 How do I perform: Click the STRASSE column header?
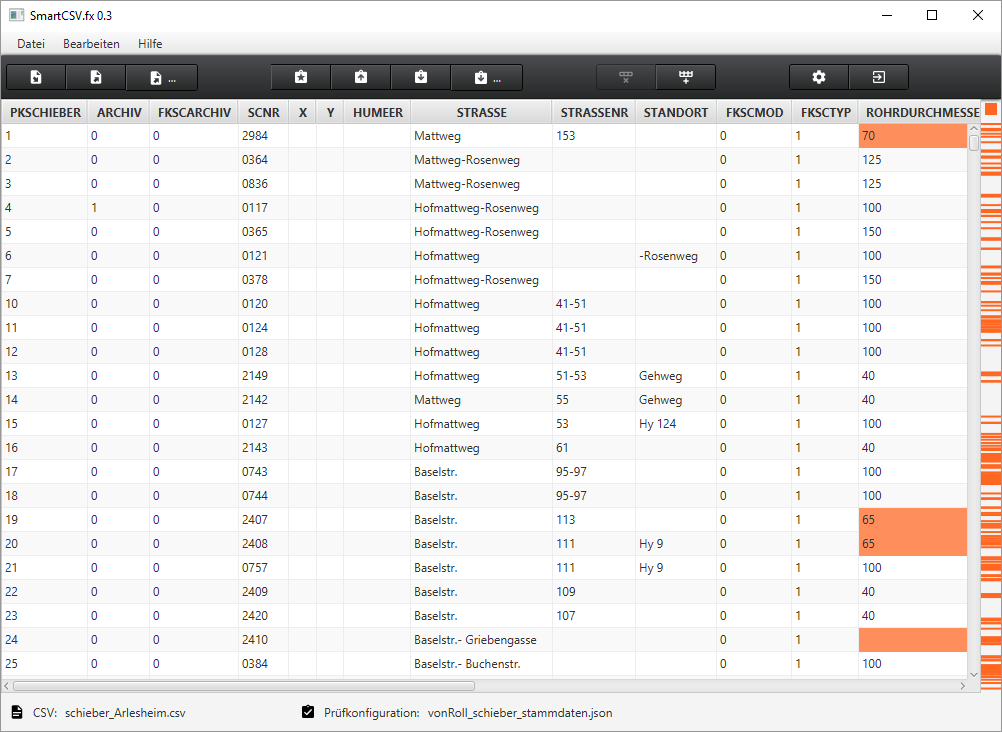pos(481,113)
